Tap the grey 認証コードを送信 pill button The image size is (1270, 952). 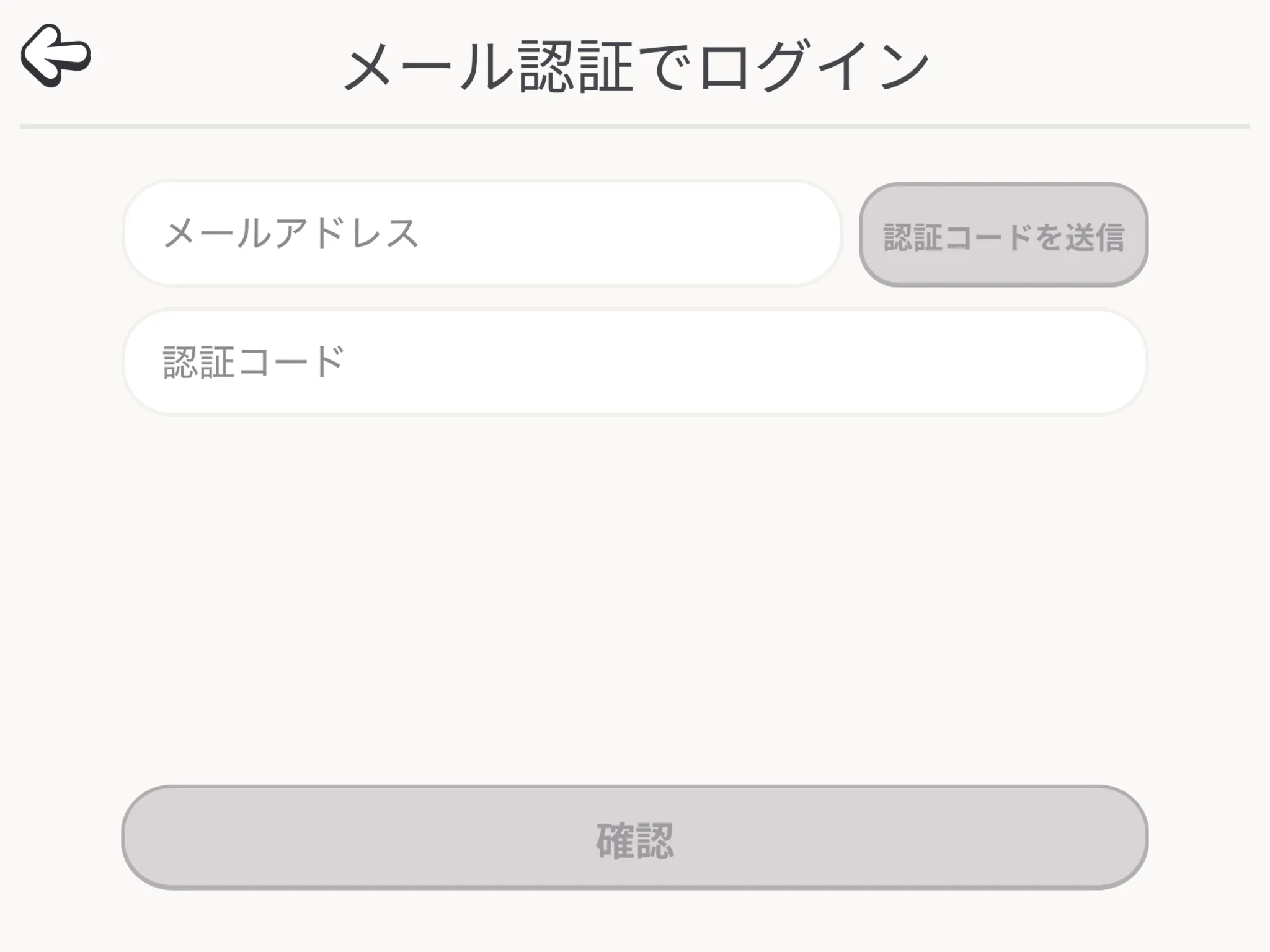1003,235
